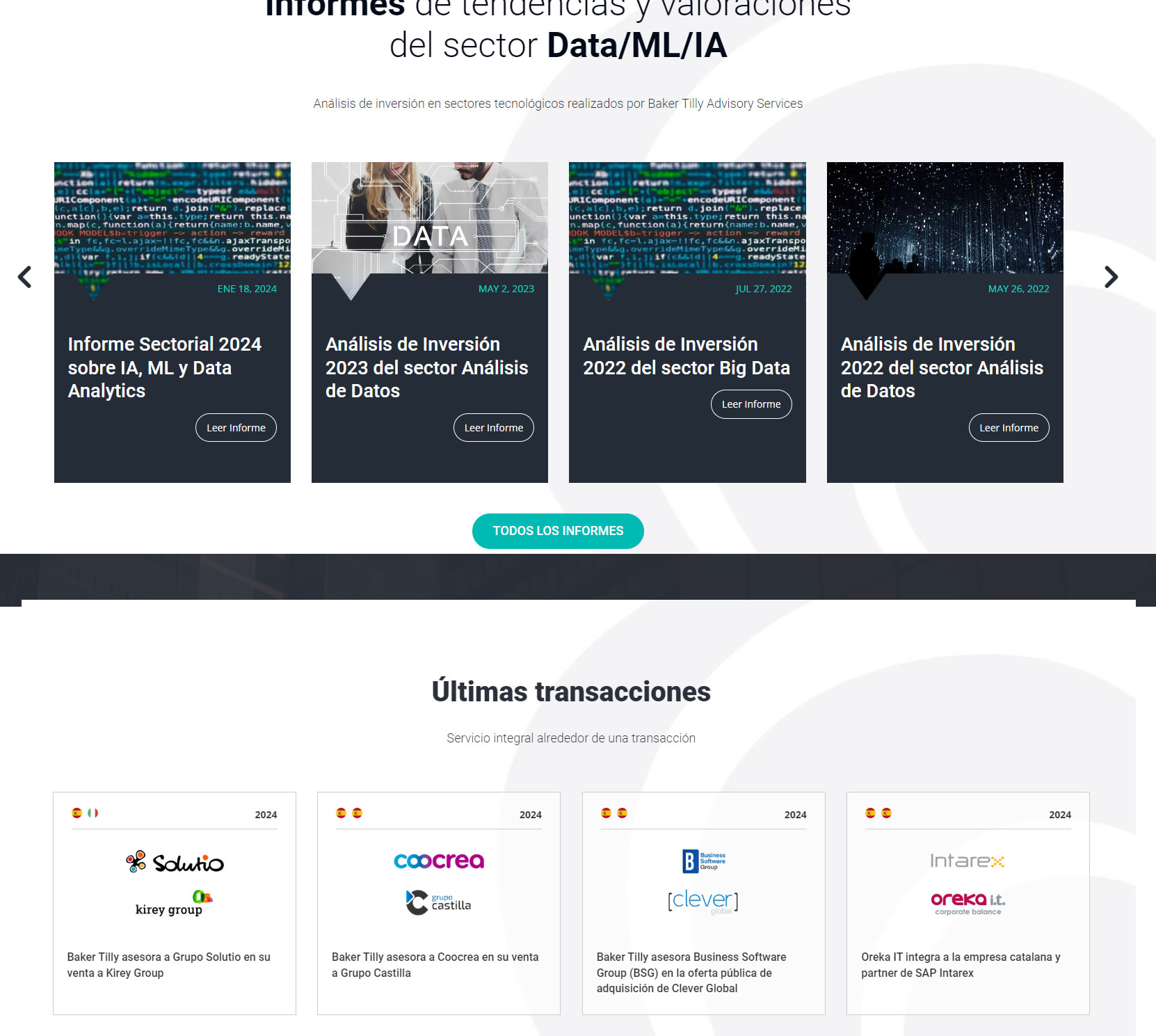This screenshot has width=1156, height=1036.
Task: Open Leer Informe for Informe Sectorial 2024
Action: [236, 428]
